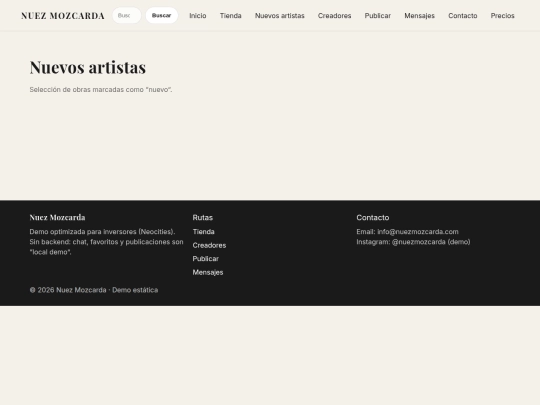Open the Inicio nav link
This screenshot has height=405, width=540.
pyautogui.click(x=198, y=16)
